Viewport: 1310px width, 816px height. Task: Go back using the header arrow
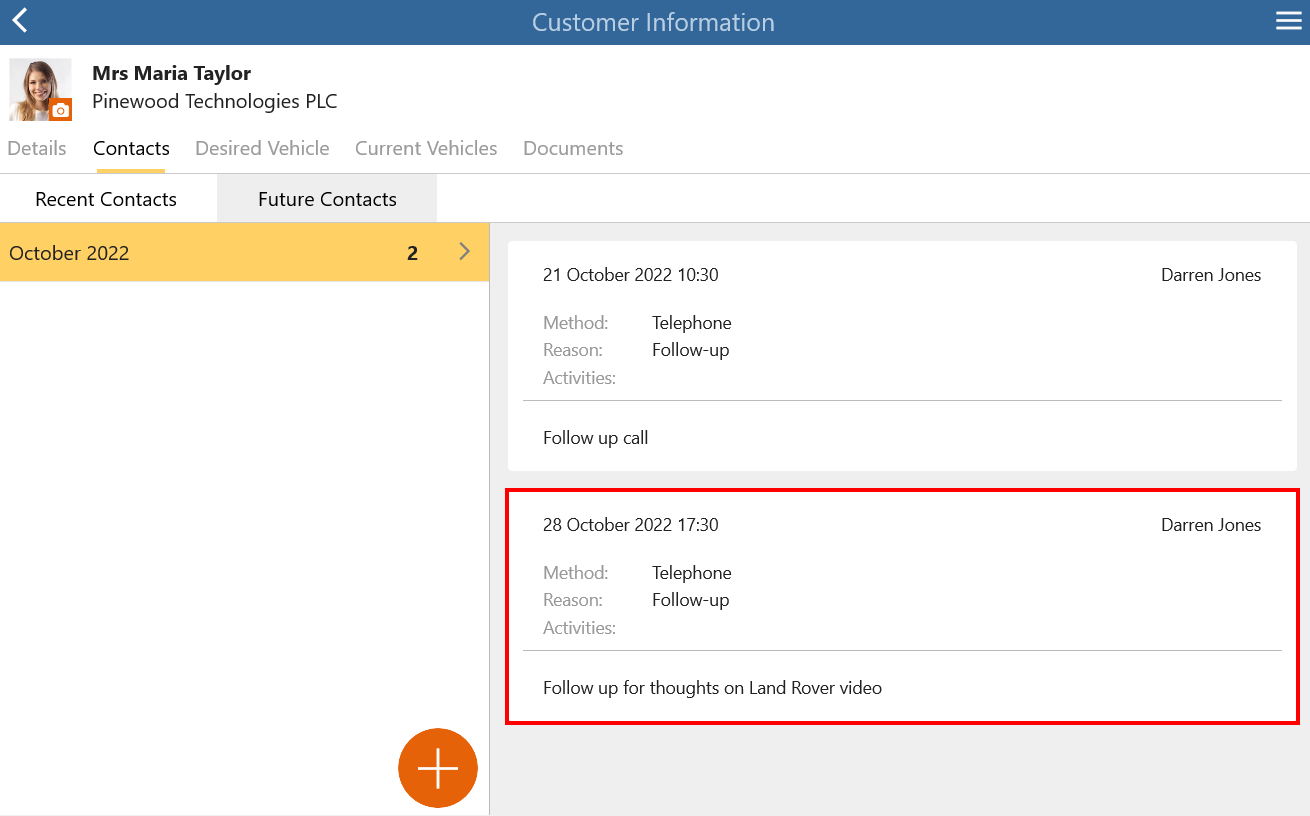(x=20, y=21)
